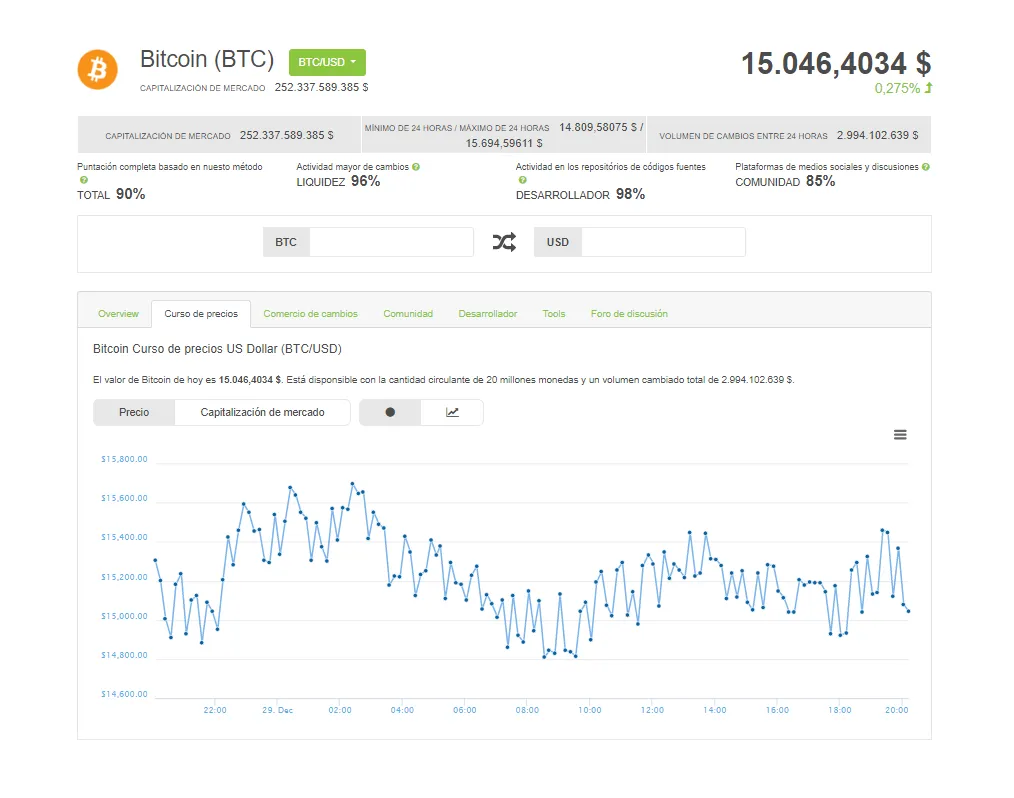Open the Foro de discusión tab
The height and width of the screenshot is (798, 1014).
coord(629,314)
